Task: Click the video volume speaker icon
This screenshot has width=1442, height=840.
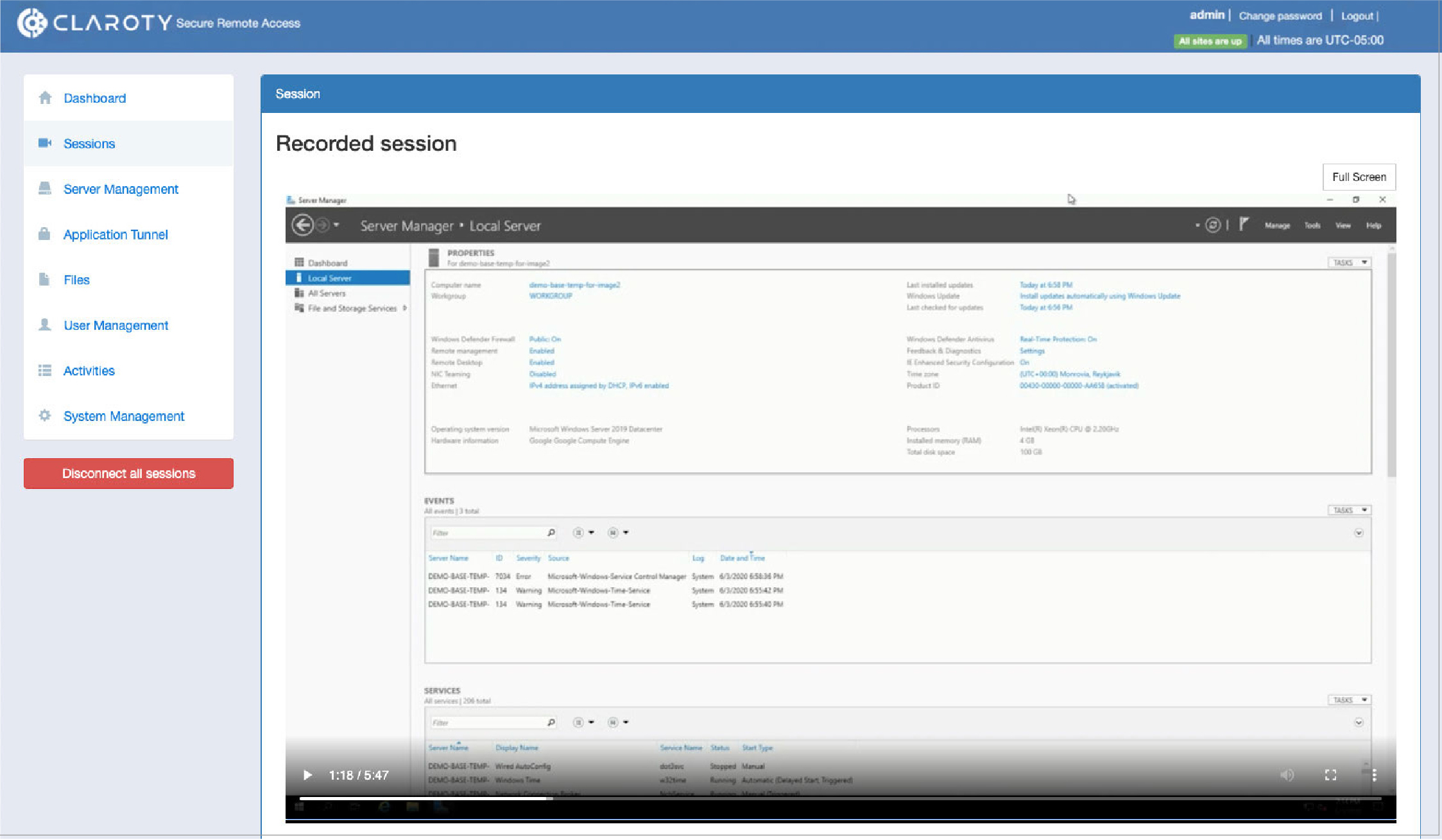Action: [1287, 775]
